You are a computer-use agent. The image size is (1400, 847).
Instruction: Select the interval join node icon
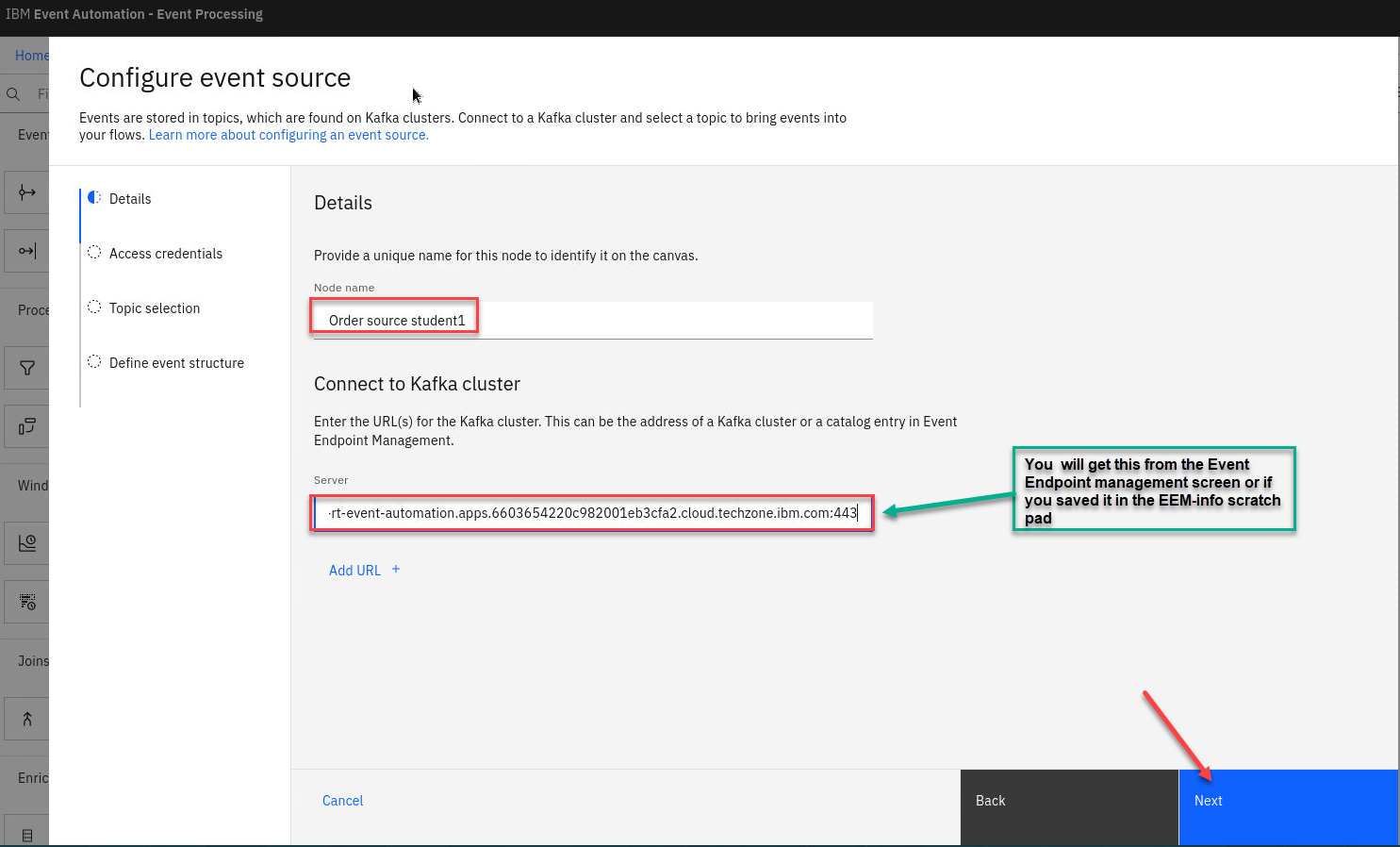tap(26, 719)
